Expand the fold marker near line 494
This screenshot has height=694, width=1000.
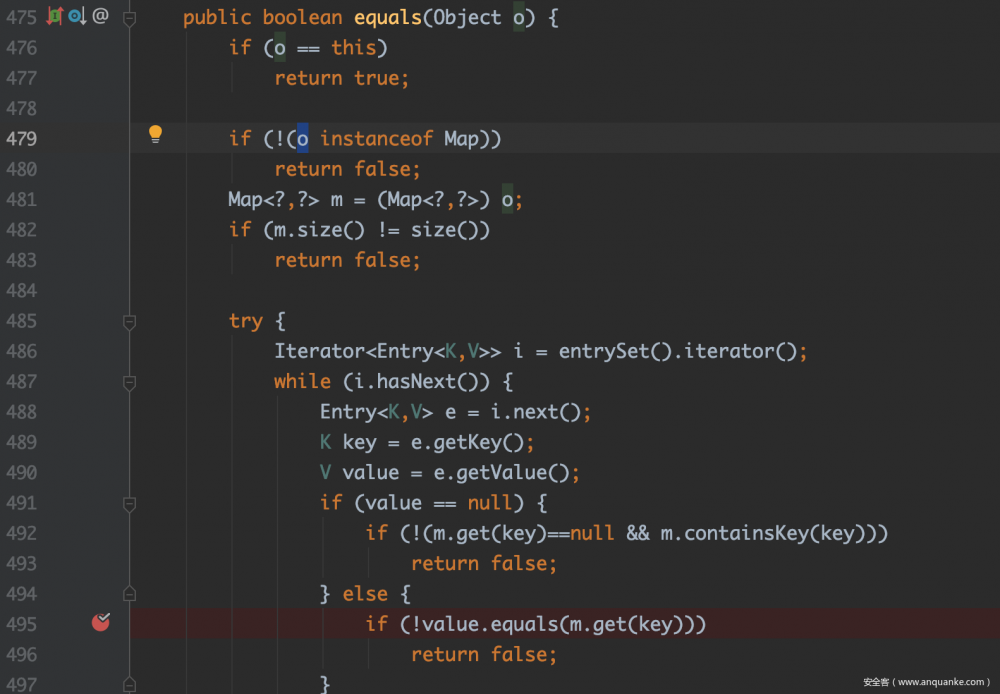[x=129, y=592]
